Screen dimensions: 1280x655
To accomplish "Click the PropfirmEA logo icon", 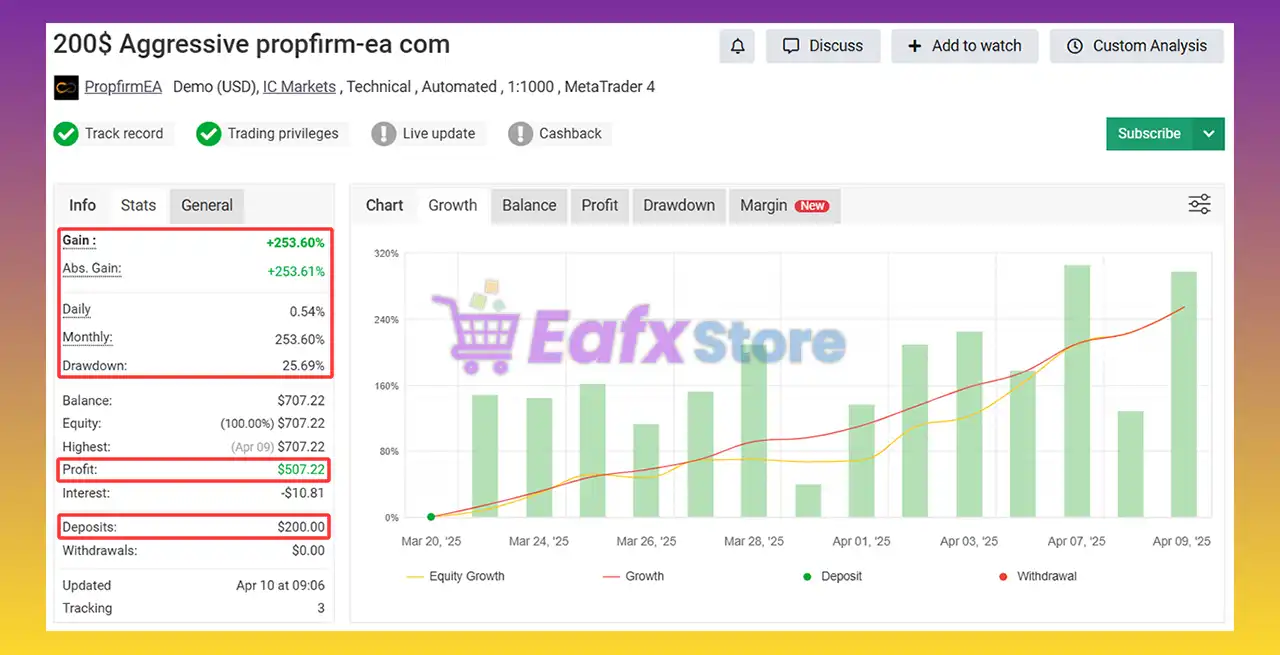I will click(65, 87).
